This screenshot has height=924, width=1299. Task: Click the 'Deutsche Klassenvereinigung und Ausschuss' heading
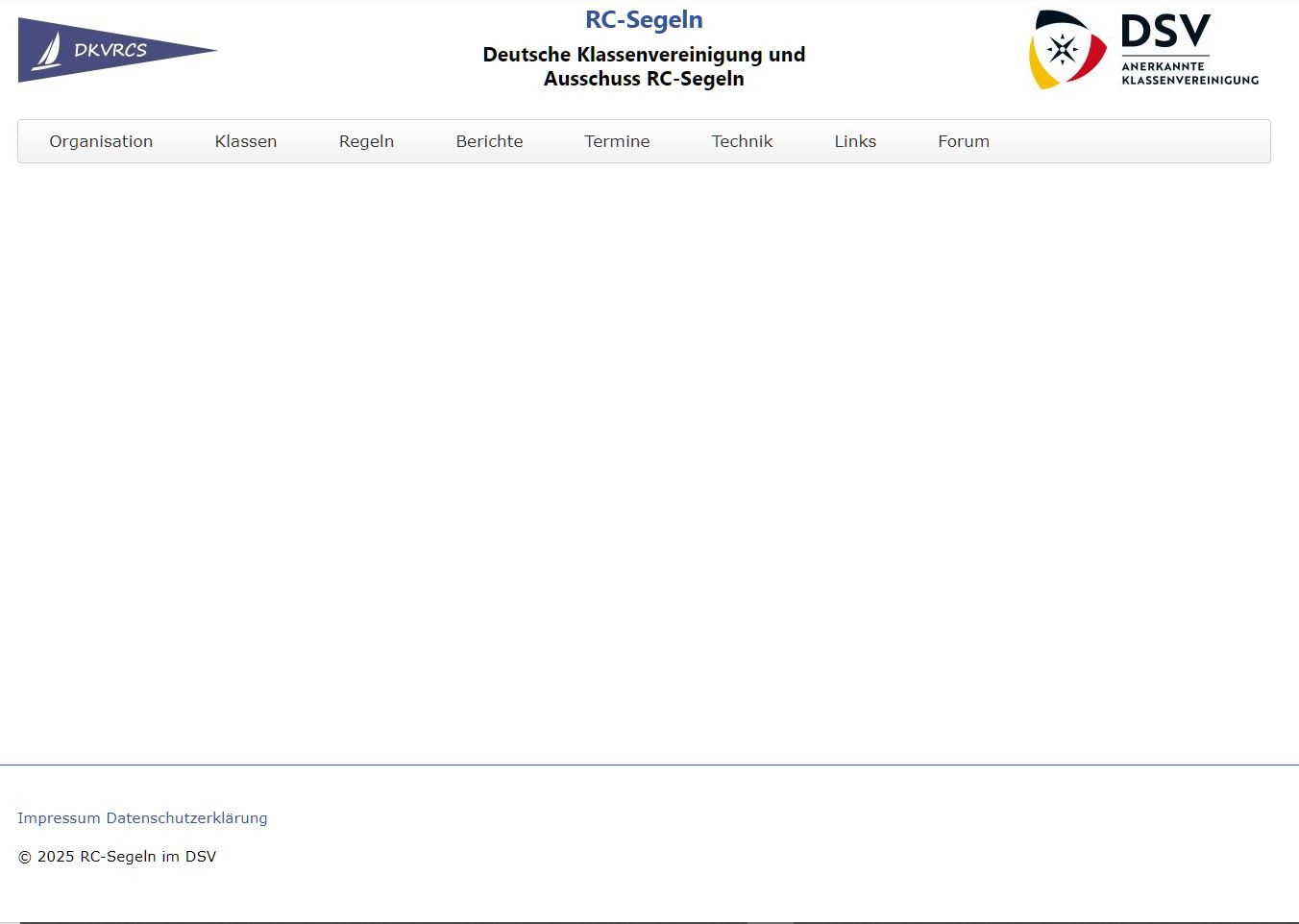pos(644,66)
